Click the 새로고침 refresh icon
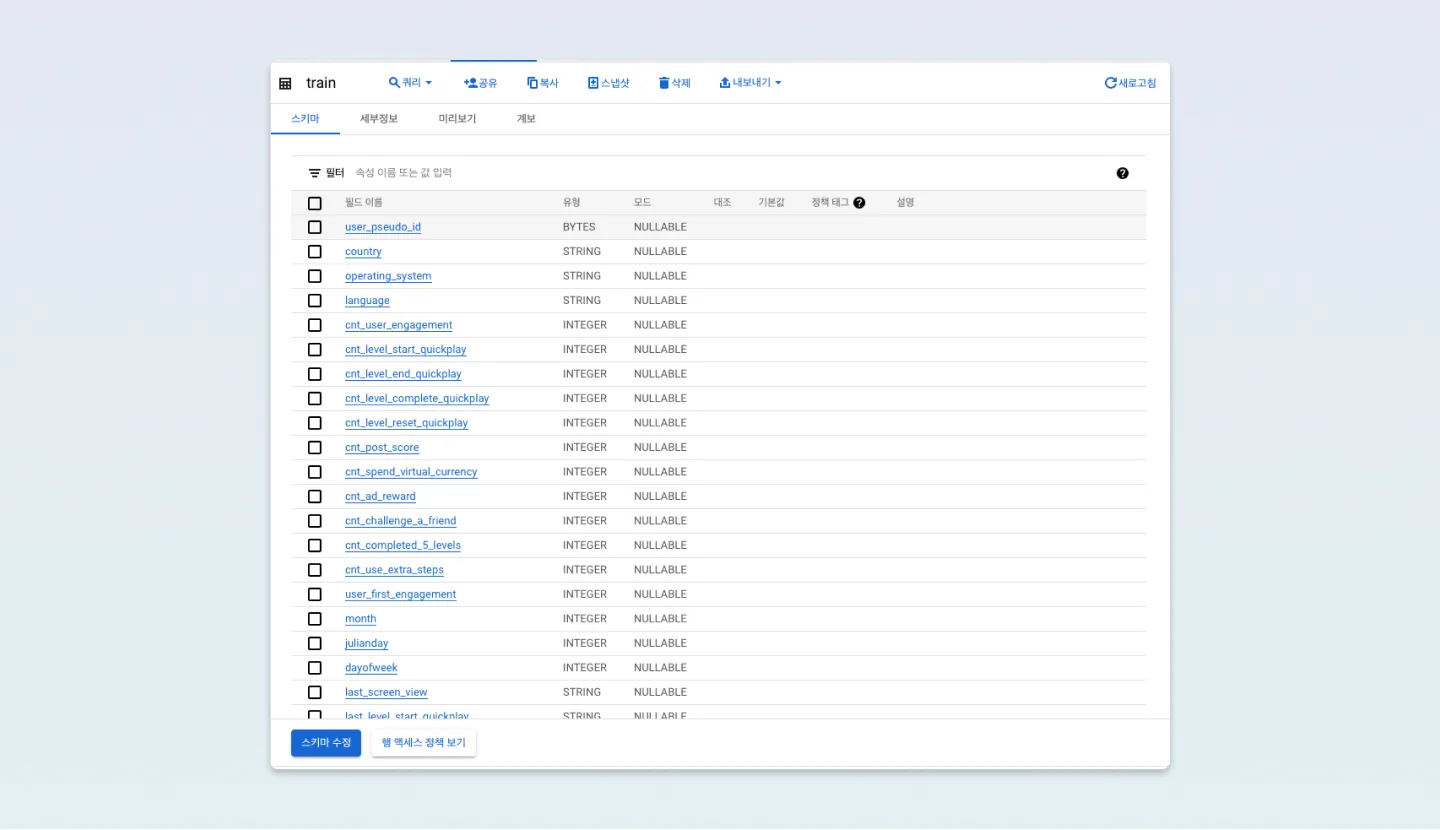 pyautogui.click(x=1110, y=83)
